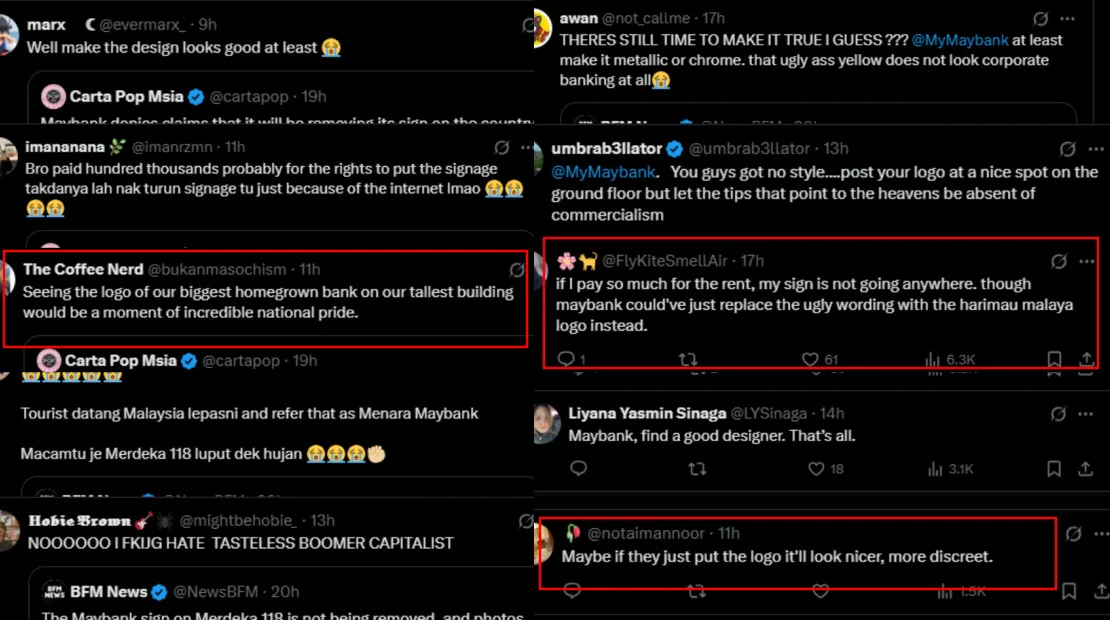Click Grok icon on umbrab3llator's tweet

click(1067, 149)
